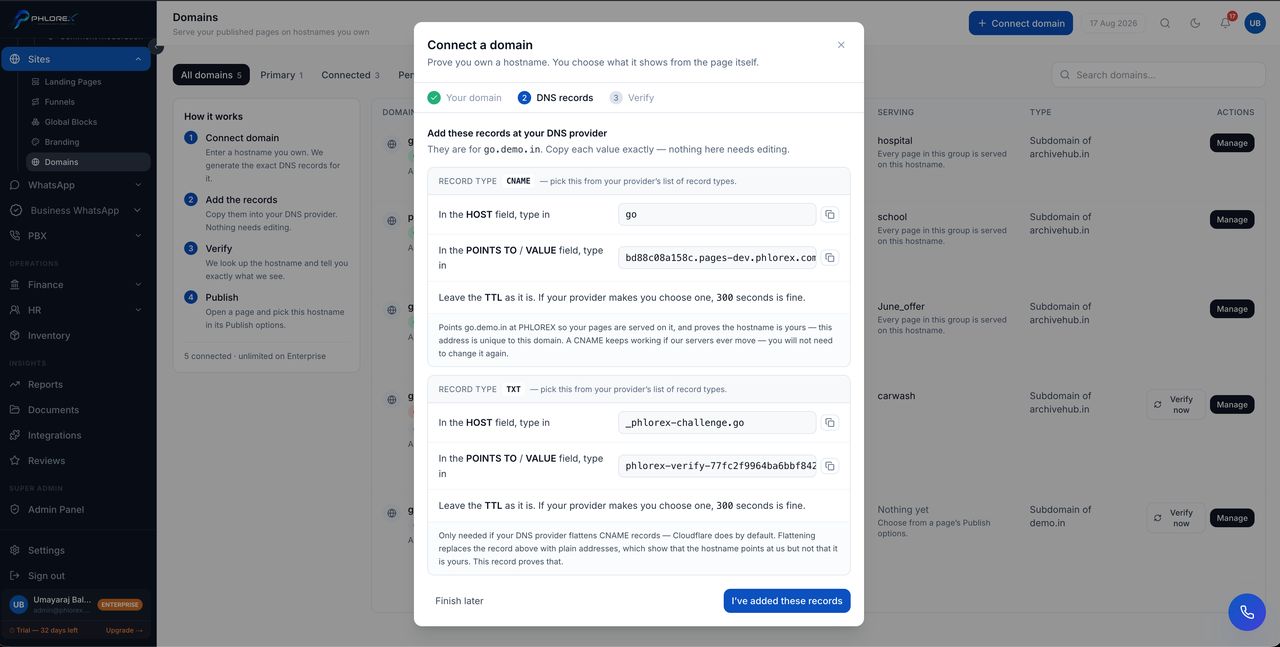Manage the June_offer domain

(x=1232, y=309)
